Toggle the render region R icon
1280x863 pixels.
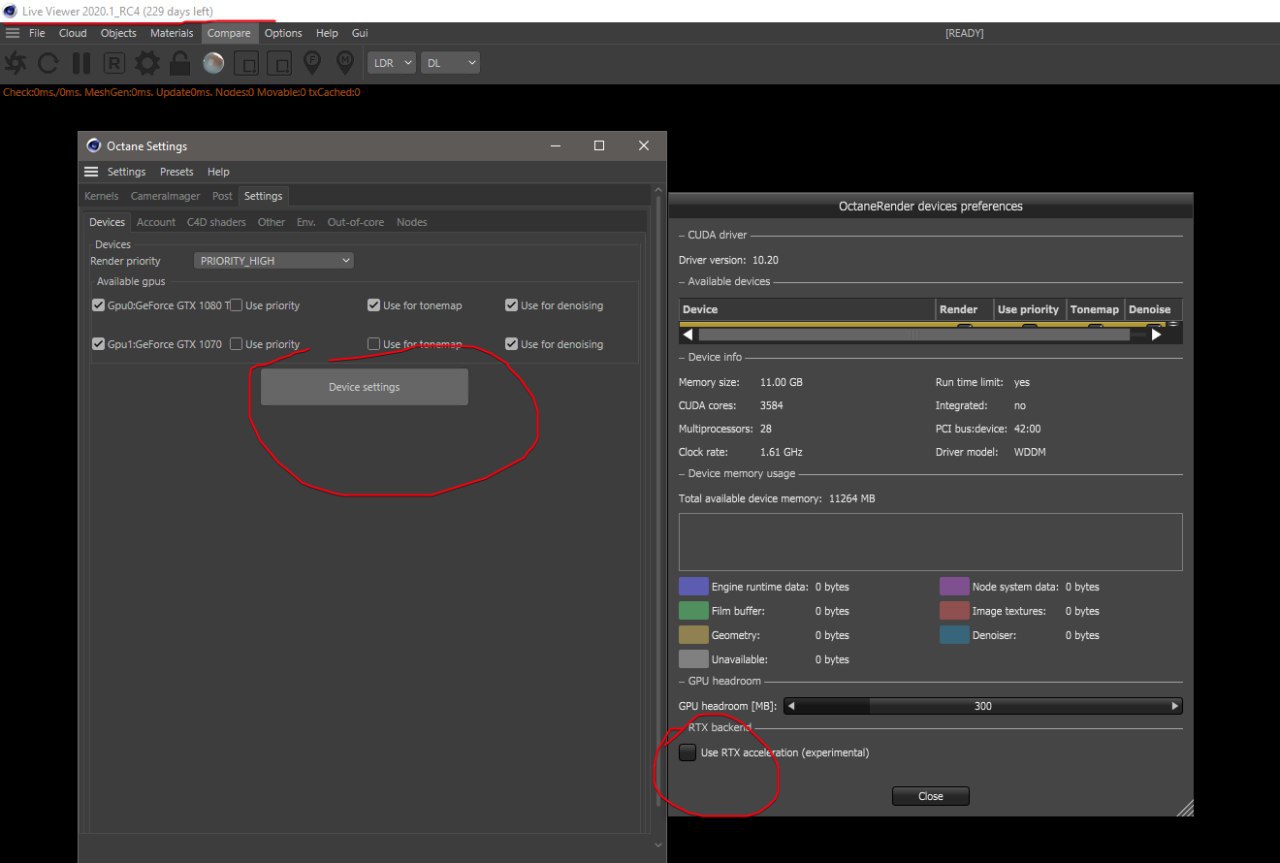click(115, 63)
